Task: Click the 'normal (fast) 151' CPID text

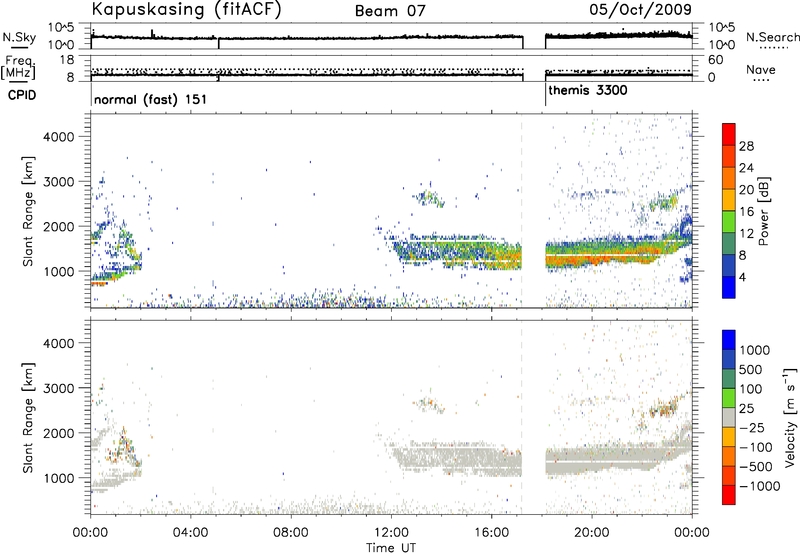Action: (x=151, y=99)
